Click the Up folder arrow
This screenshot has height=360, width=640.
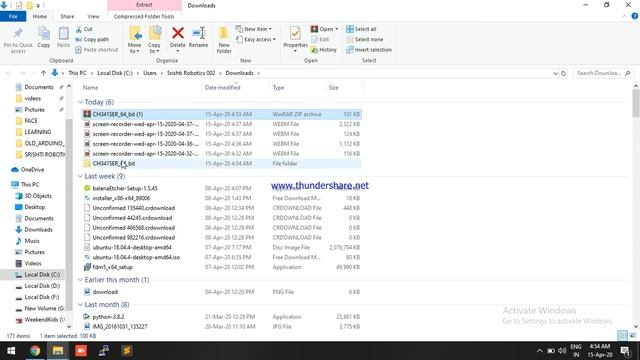(43, 73)
